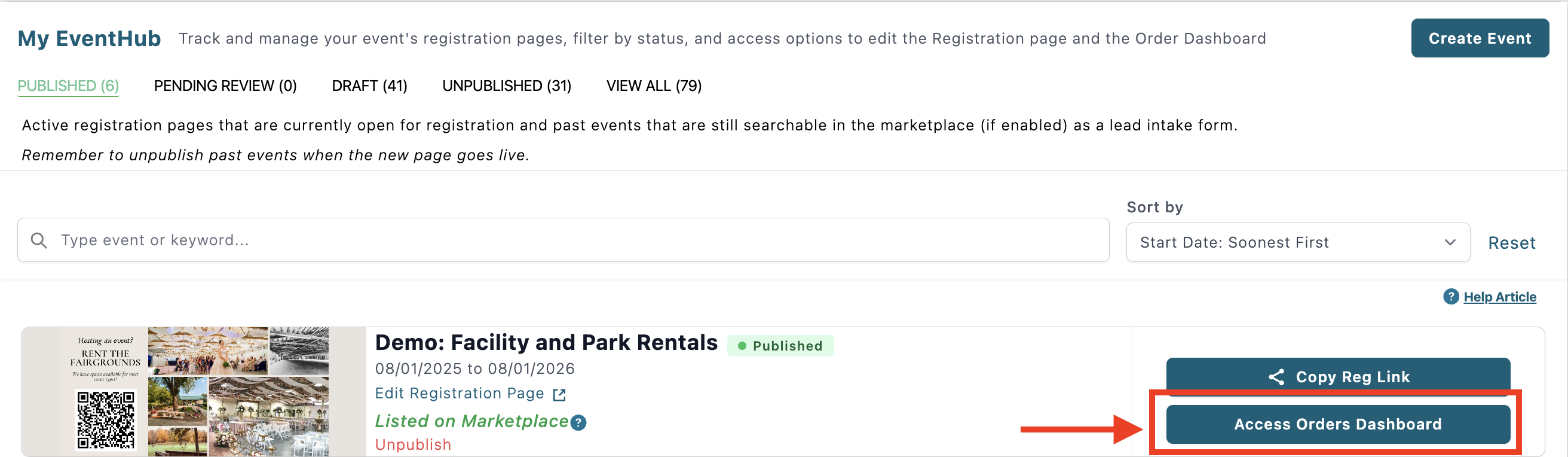
Task: Click the Listed on Marketplace help icon
Action: pyautogui.click(x=578, y=423)
